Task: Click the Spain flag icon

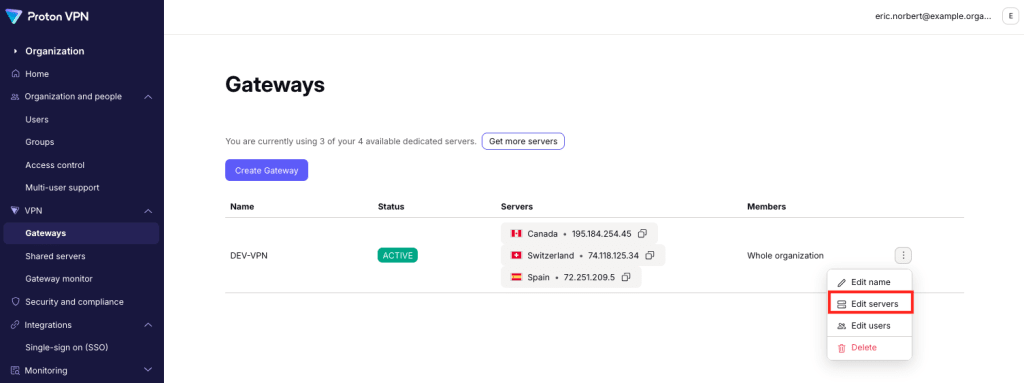Action: click(x=516, y=277)
